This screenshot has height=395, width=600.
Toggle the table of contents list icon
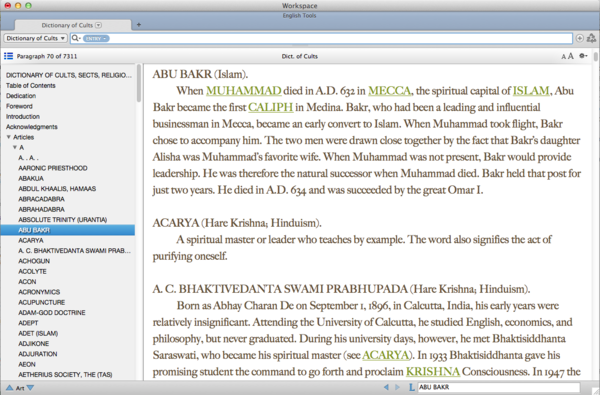pos(8,56)
